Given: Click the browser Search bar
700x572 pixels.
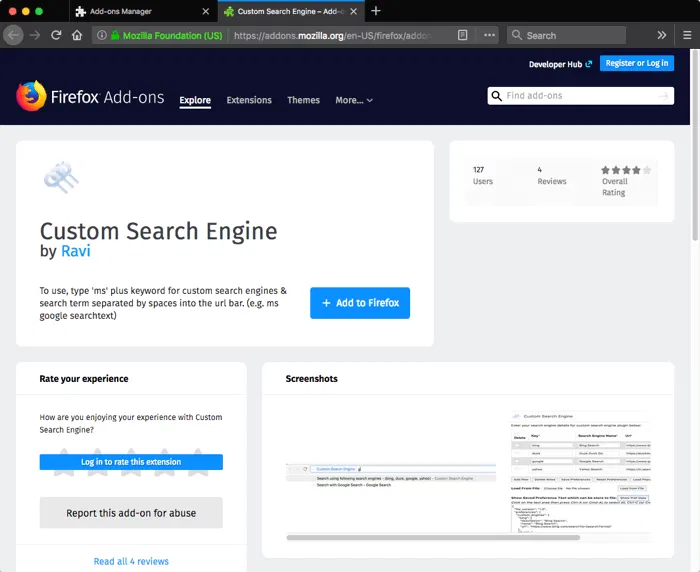Looking at the screenshot, I should [x=566, y=35].
